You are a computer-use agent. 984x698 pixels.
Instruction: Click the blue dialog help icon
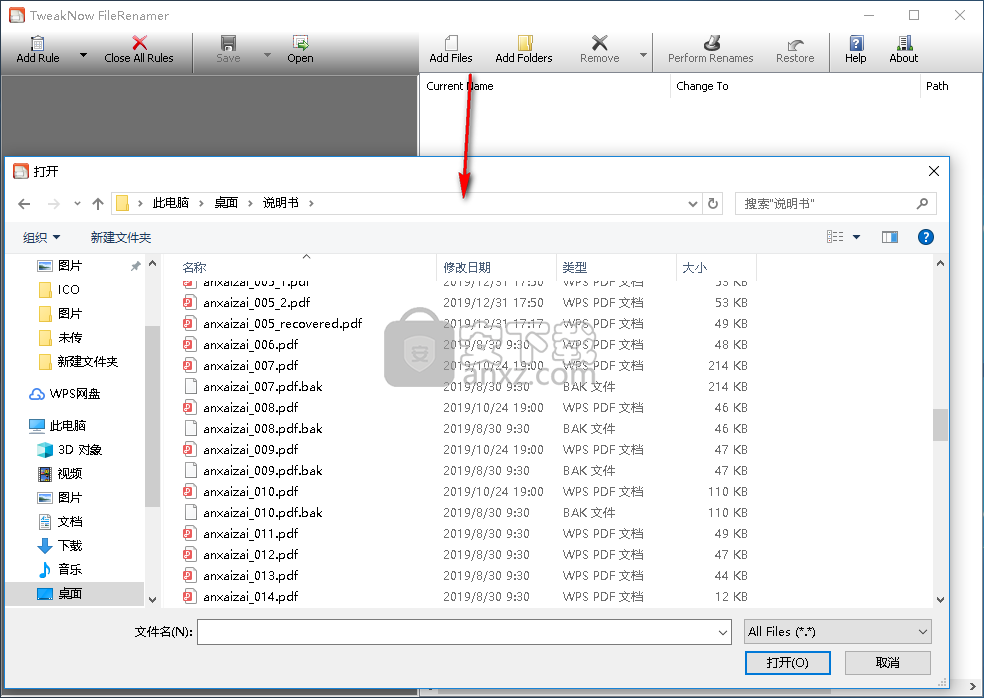(926, 237)
